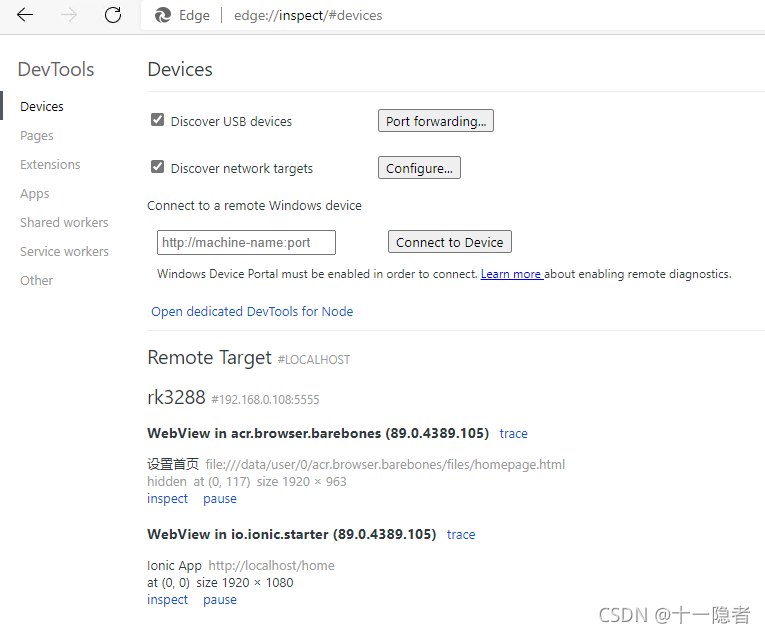765x633 pixels.
Task: Select Devices in DevTools sidebar
Action: (x=41, y=106)
